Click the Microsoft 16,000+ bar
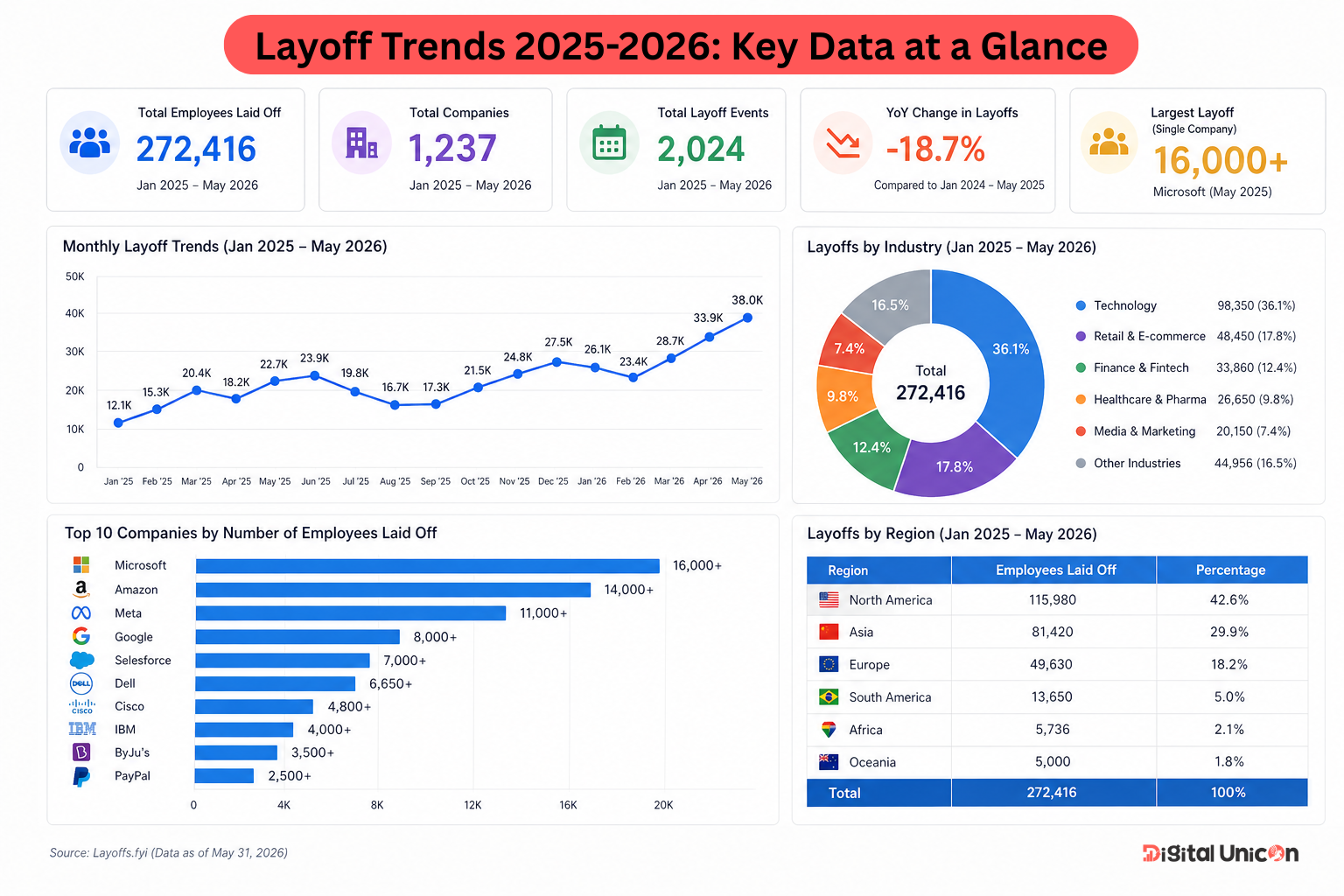Screen dimensions: 1344x896 427,566
